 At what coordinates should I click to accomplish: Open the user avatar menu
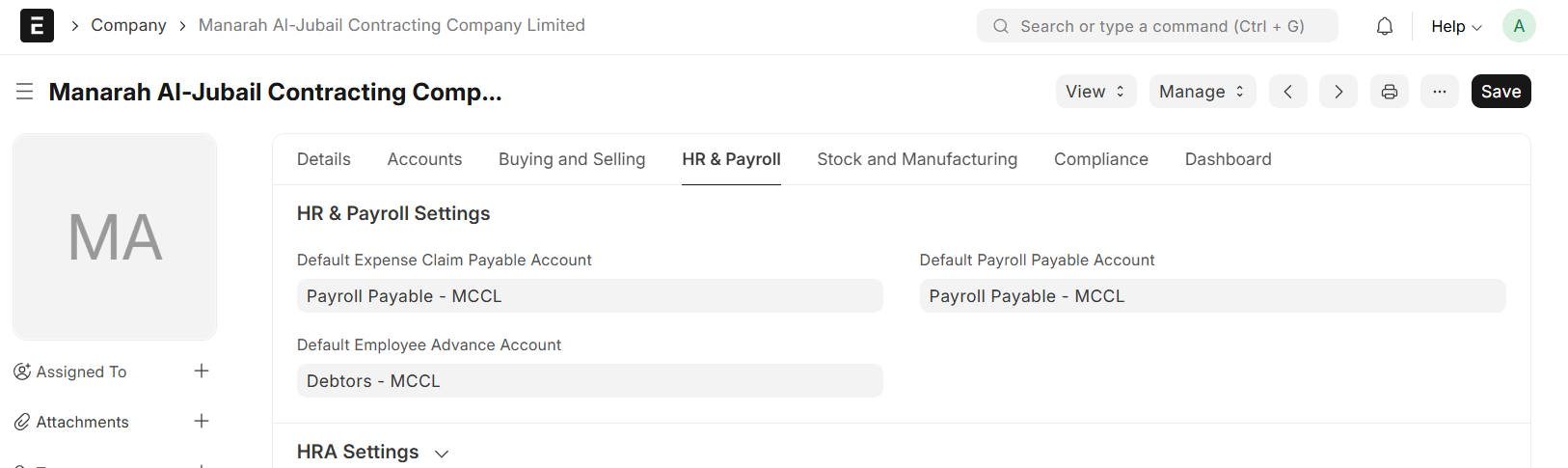click(1518, 26)
